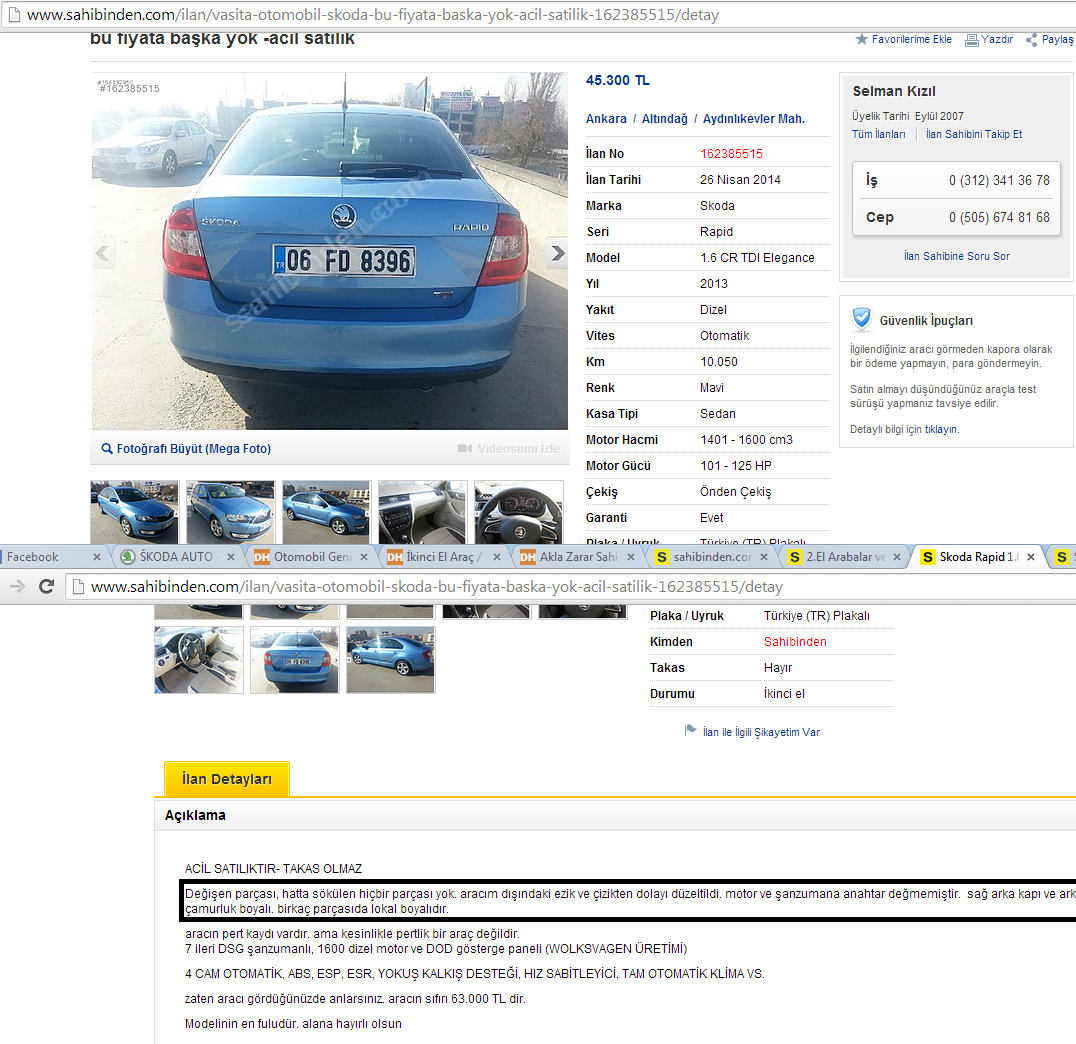Show the previous photo using the left arrow

[103, 253]
